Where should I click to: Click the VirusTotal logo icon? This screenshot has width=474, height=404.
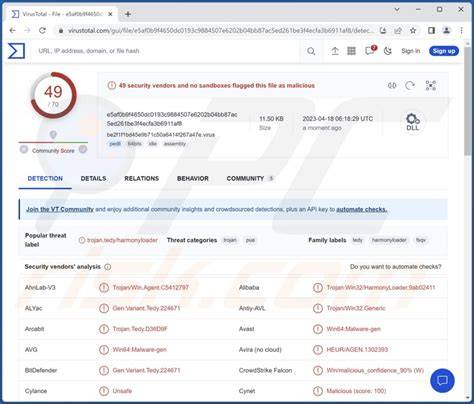(x=16, y=51)
